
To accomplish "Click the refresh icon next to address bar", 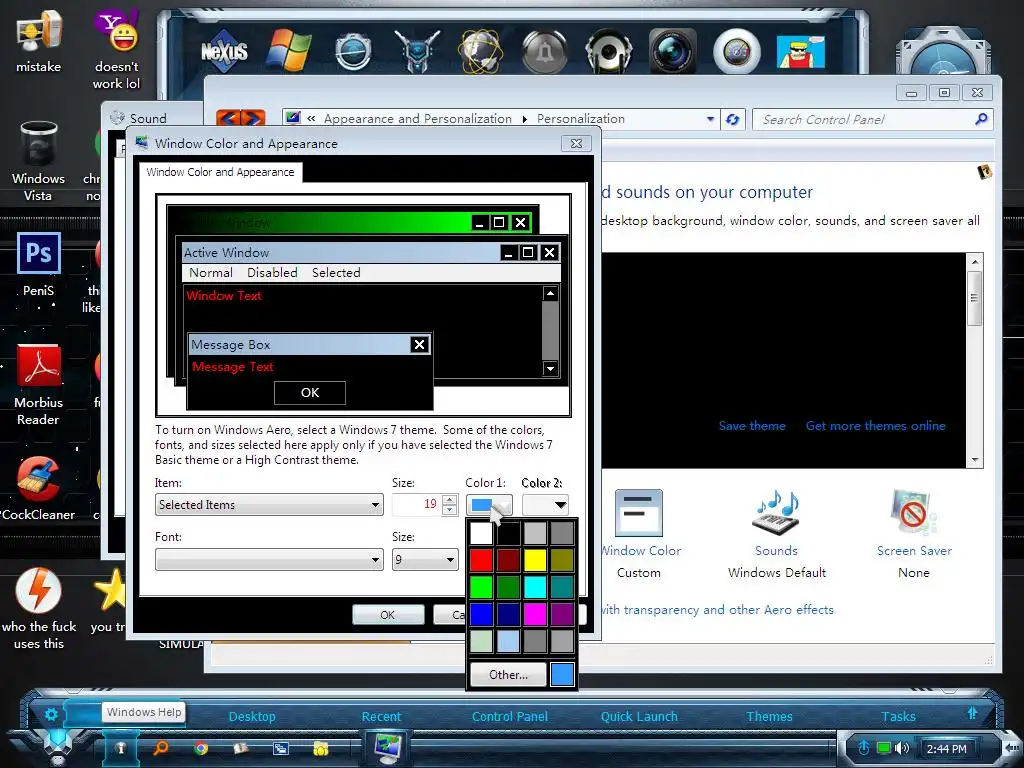I will coord(733,119).
